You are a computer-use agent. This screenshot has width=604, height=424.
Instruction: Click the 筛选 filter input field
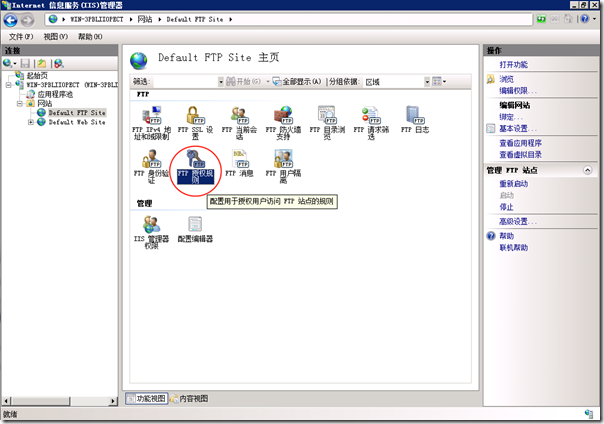click(185, 82)
